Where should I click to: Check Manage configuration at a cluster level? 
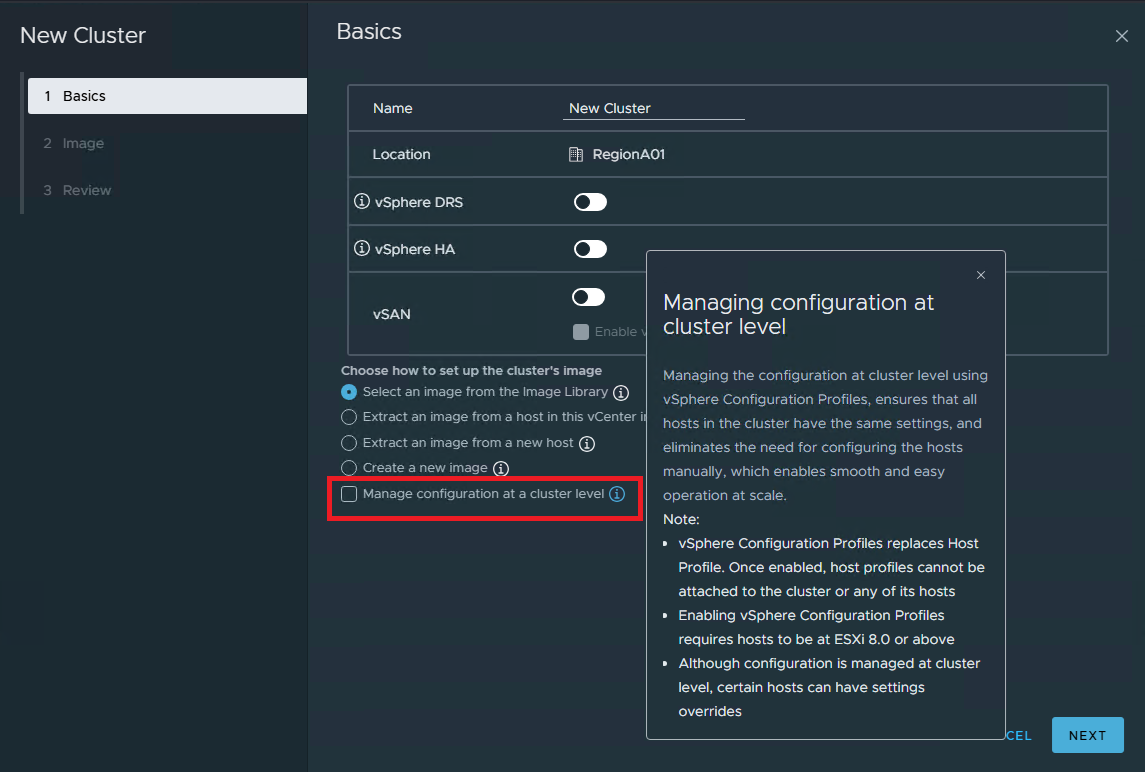coord(349,494)
